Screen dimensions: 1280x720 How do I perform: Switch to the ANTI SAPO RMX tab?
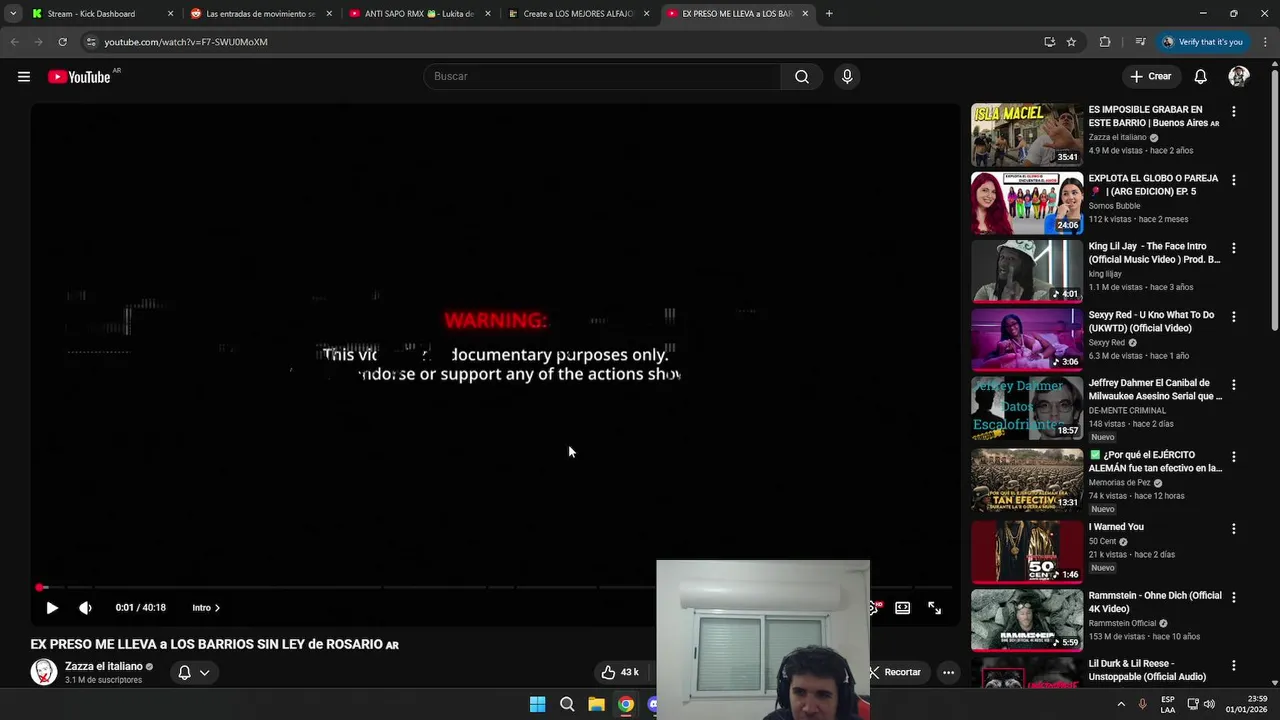419,14
